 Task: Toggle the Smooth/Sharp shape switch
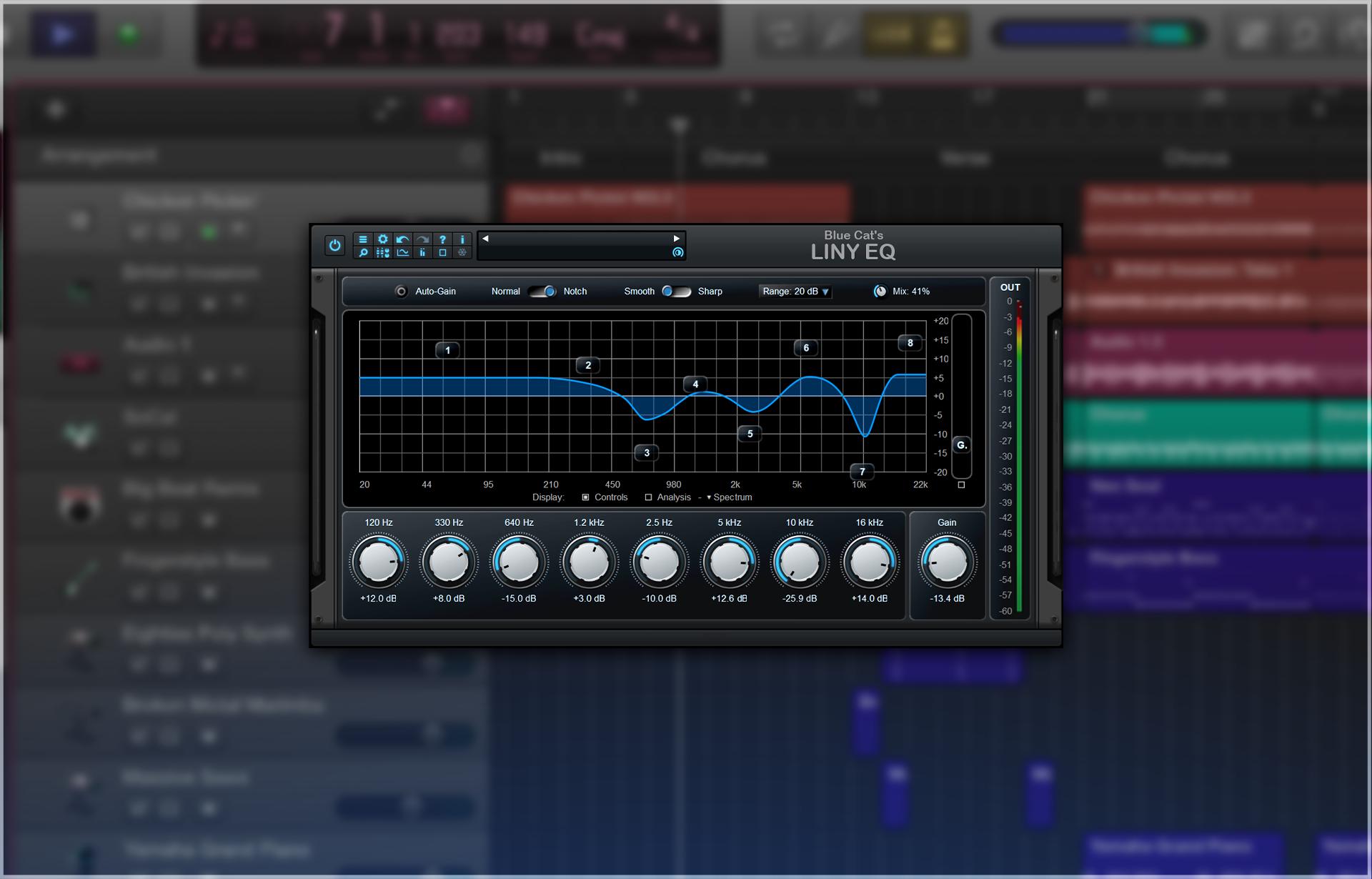point(676,292)
